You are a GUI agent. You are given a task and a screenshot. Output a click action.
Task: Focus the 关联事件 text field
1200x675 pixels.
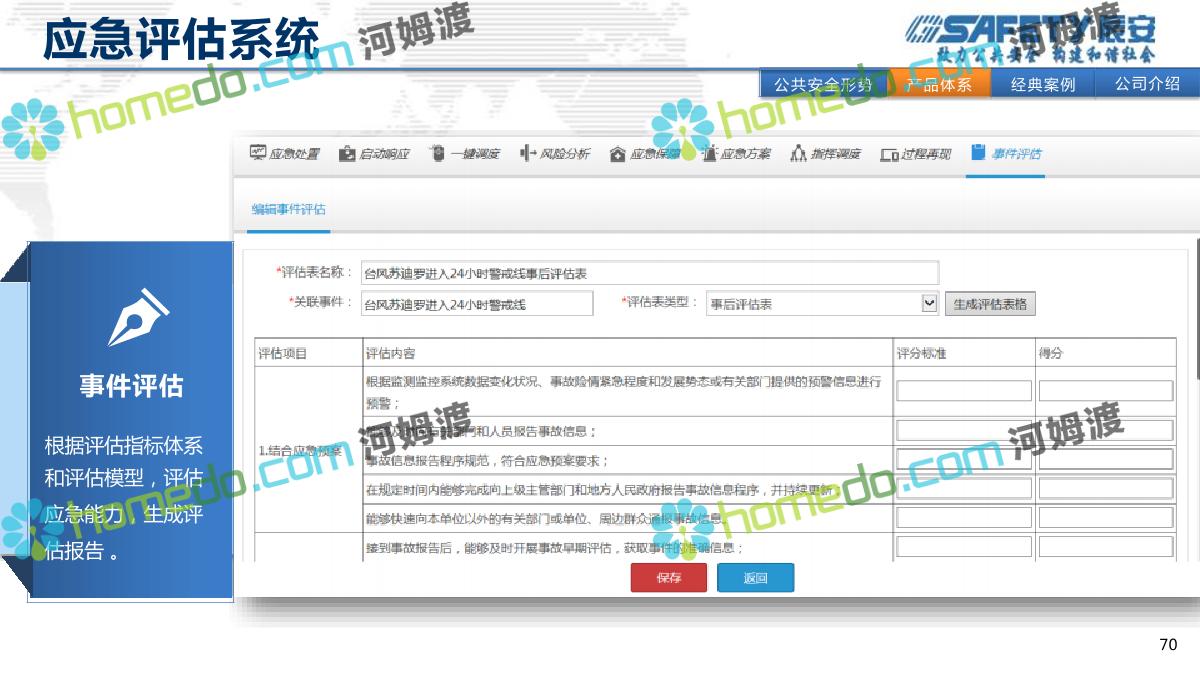click(x=476, y=304)
